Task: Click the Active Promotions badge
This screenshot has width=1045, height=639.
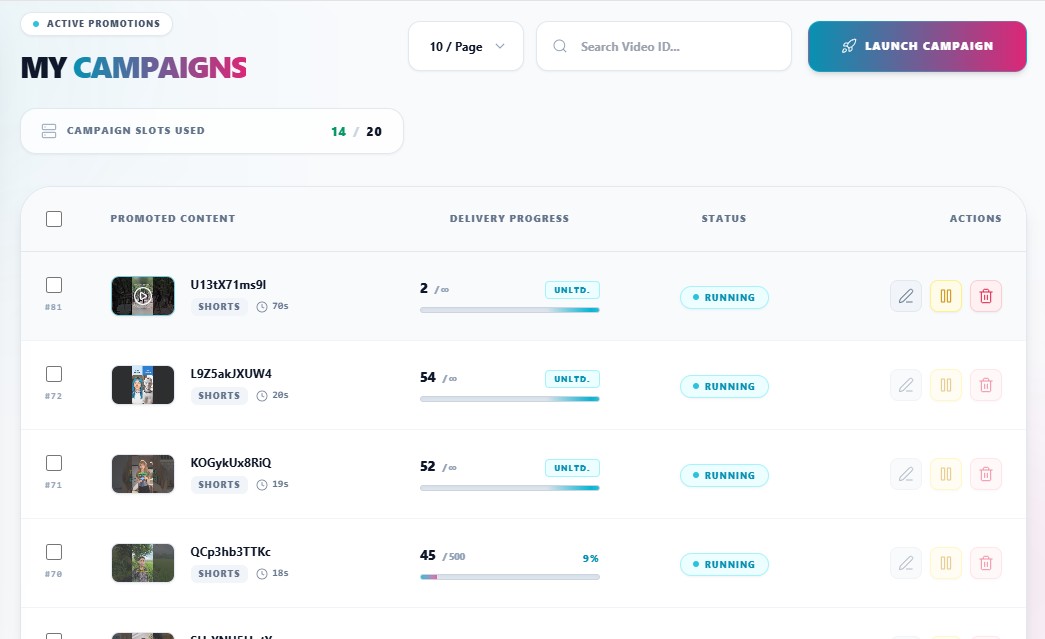Action: 97,23
